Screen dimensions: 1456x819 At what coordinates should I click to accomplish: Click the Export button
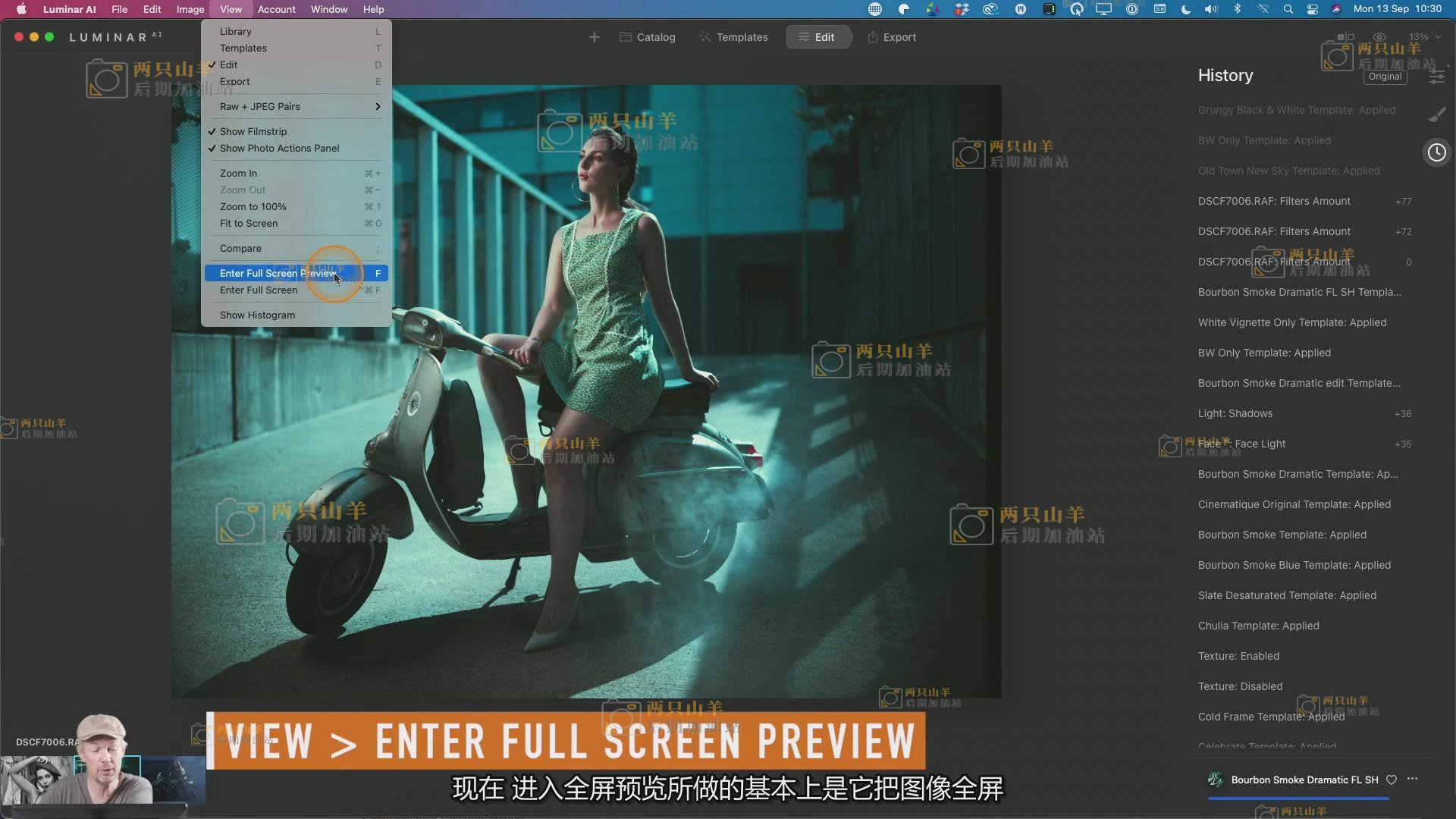(892, 37)
